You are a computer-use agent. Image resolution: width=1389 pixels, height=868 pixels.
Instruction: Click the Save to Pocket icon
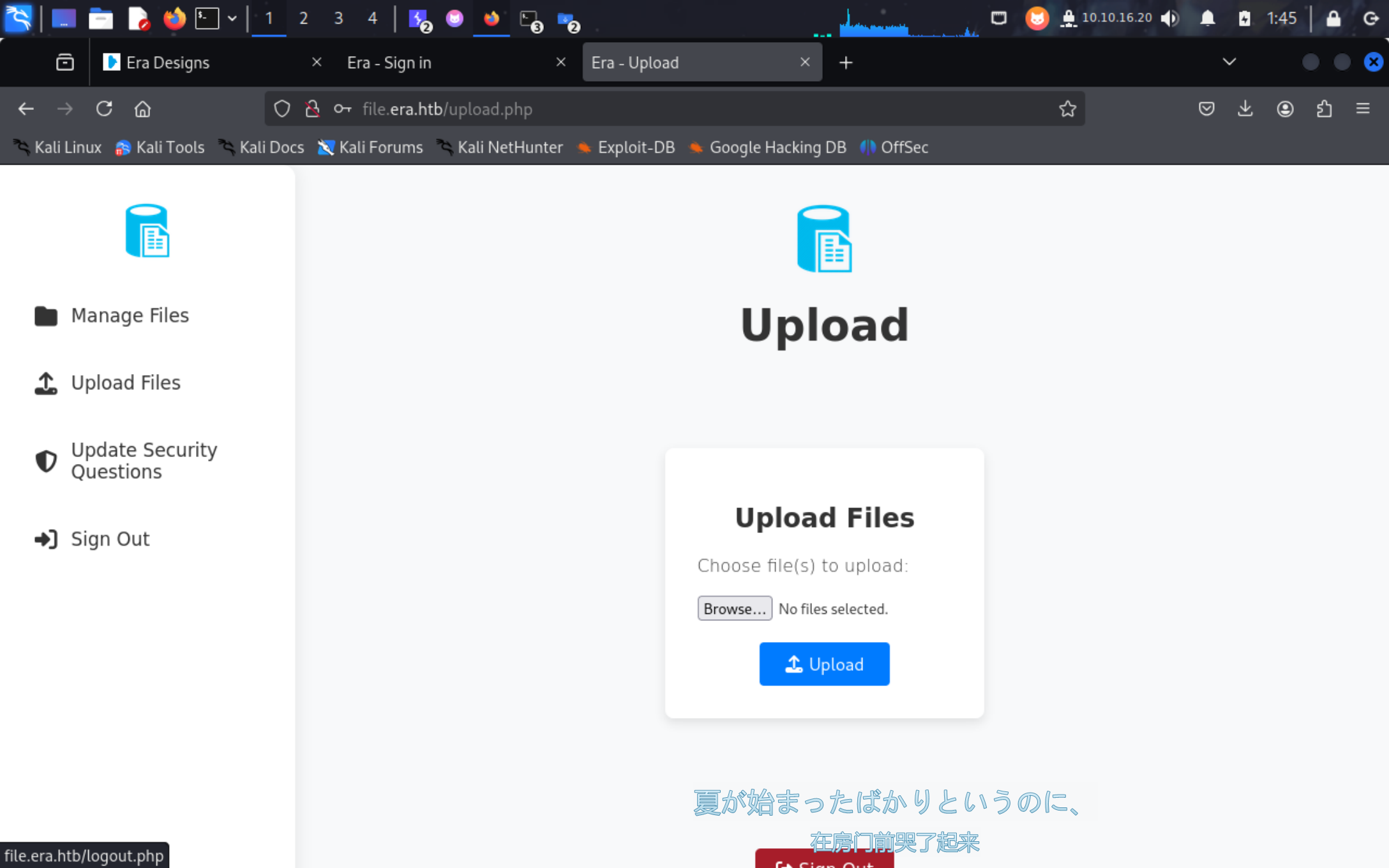coord(1206,109)
